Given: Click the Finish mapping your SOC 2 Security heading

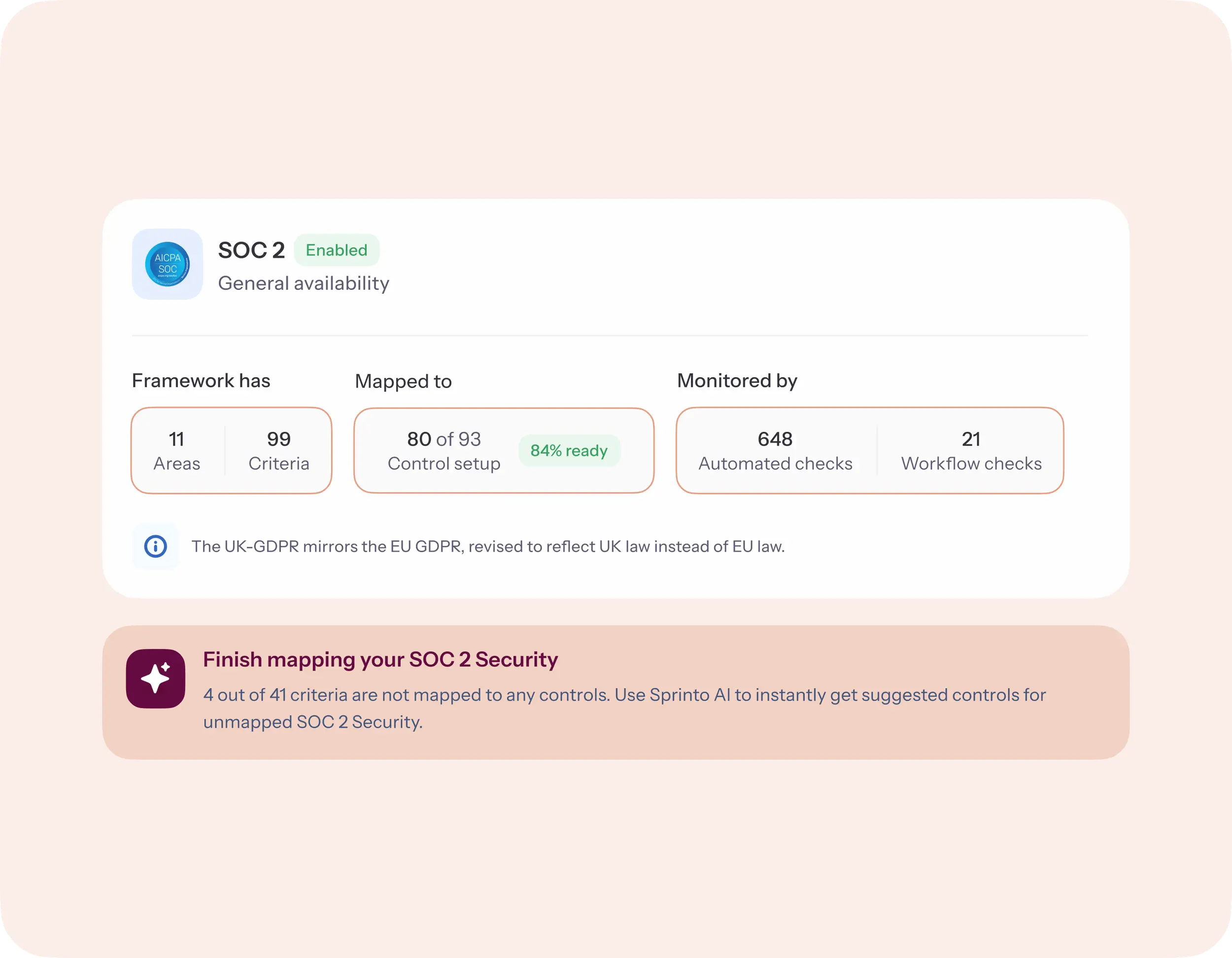Looking at the screenshot, I should coord(380,659).
